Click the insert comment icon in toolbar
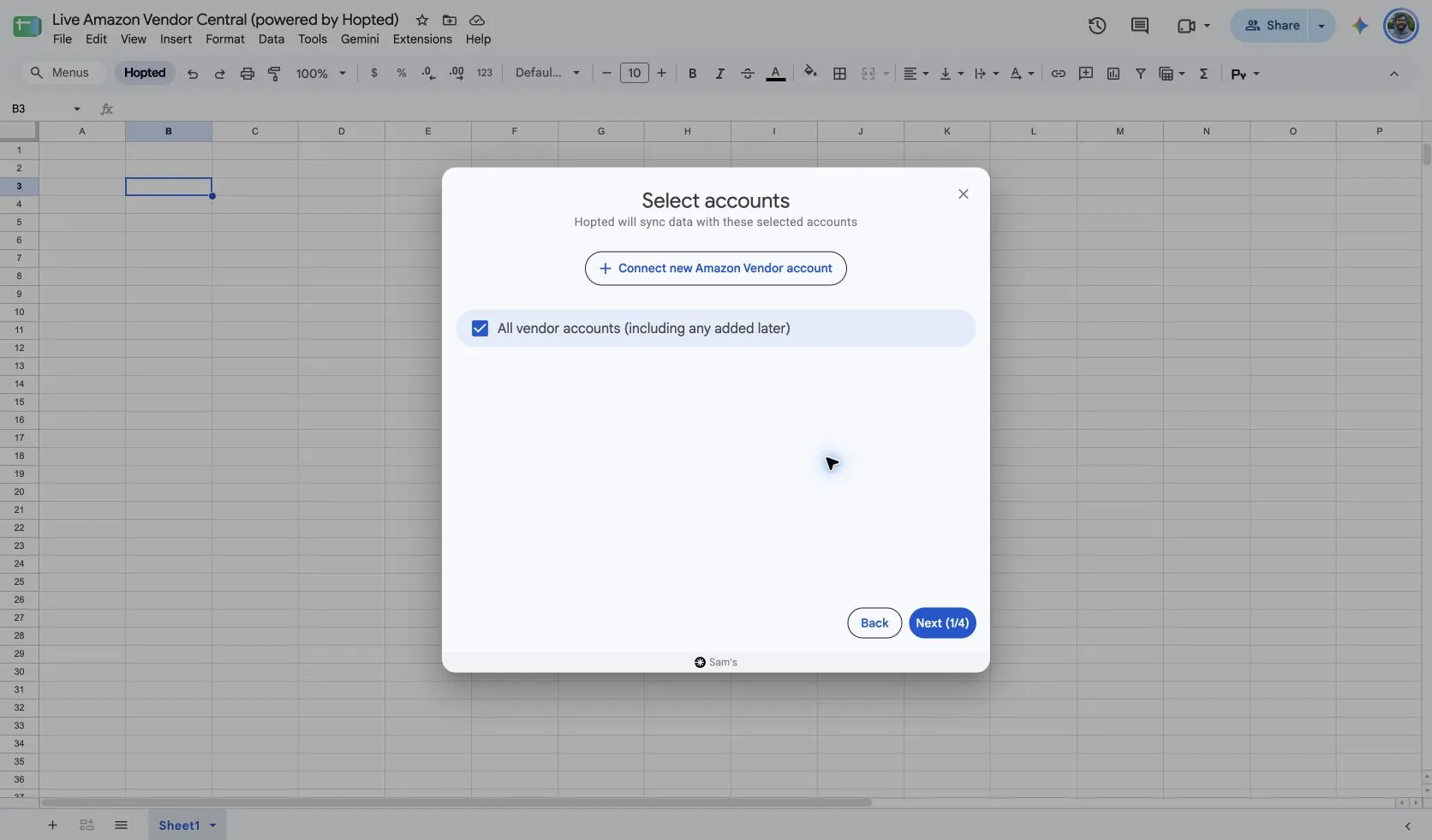 [1086, 74]
